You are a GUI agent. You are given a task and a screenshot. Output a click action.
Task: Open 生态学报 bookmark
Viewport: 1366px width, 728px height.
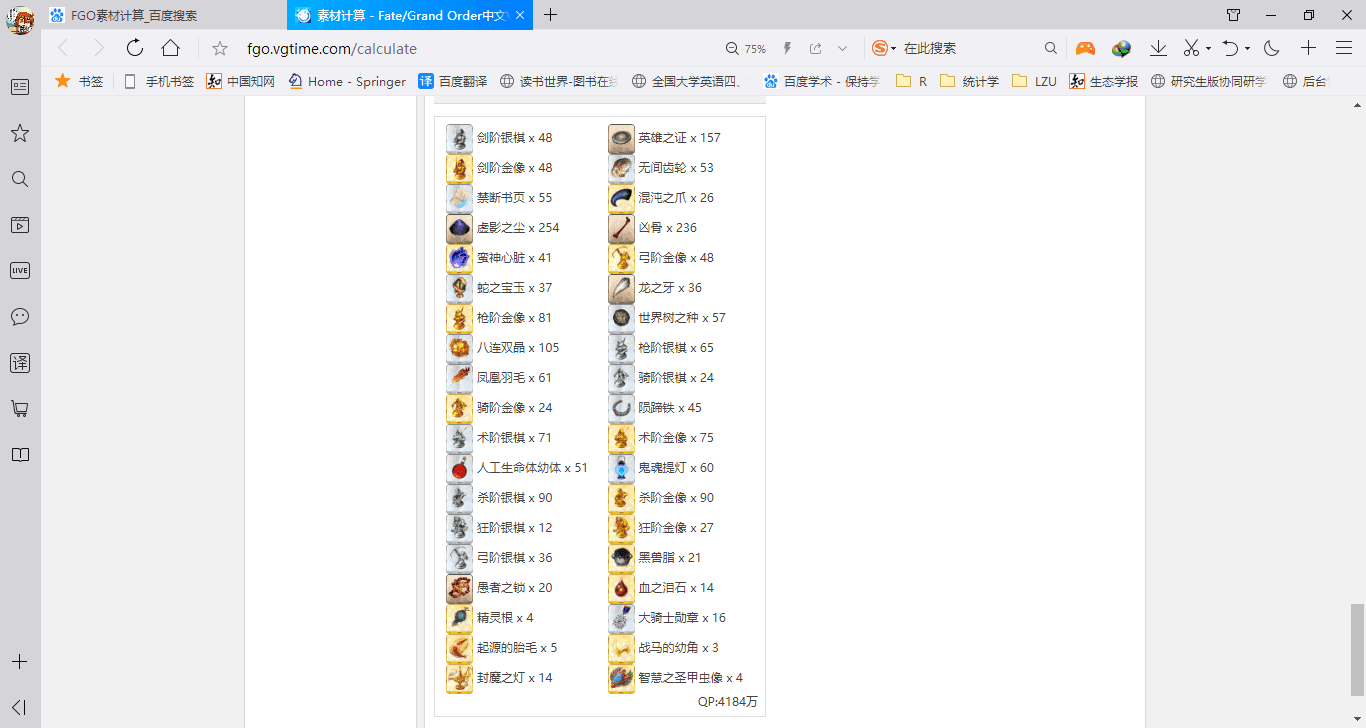1103,81
